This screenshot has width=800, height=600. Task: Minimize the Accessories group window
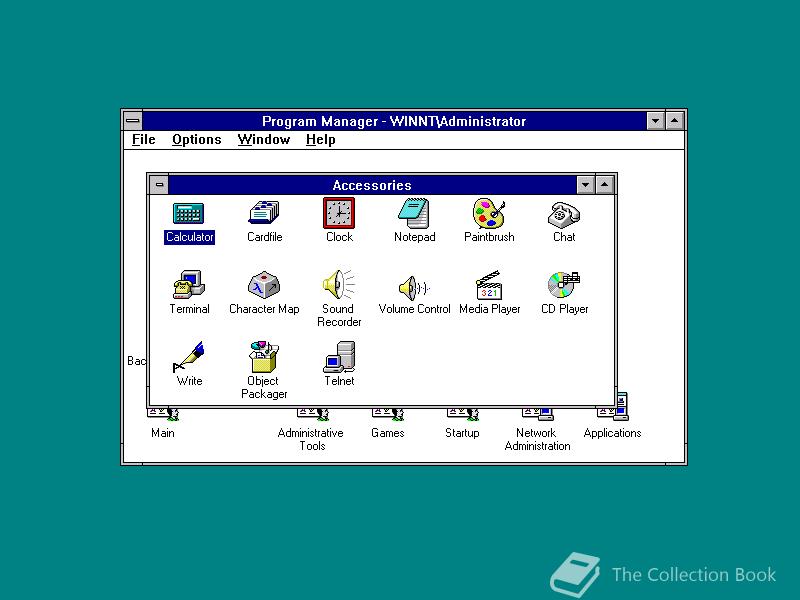[x=585, y=185]
